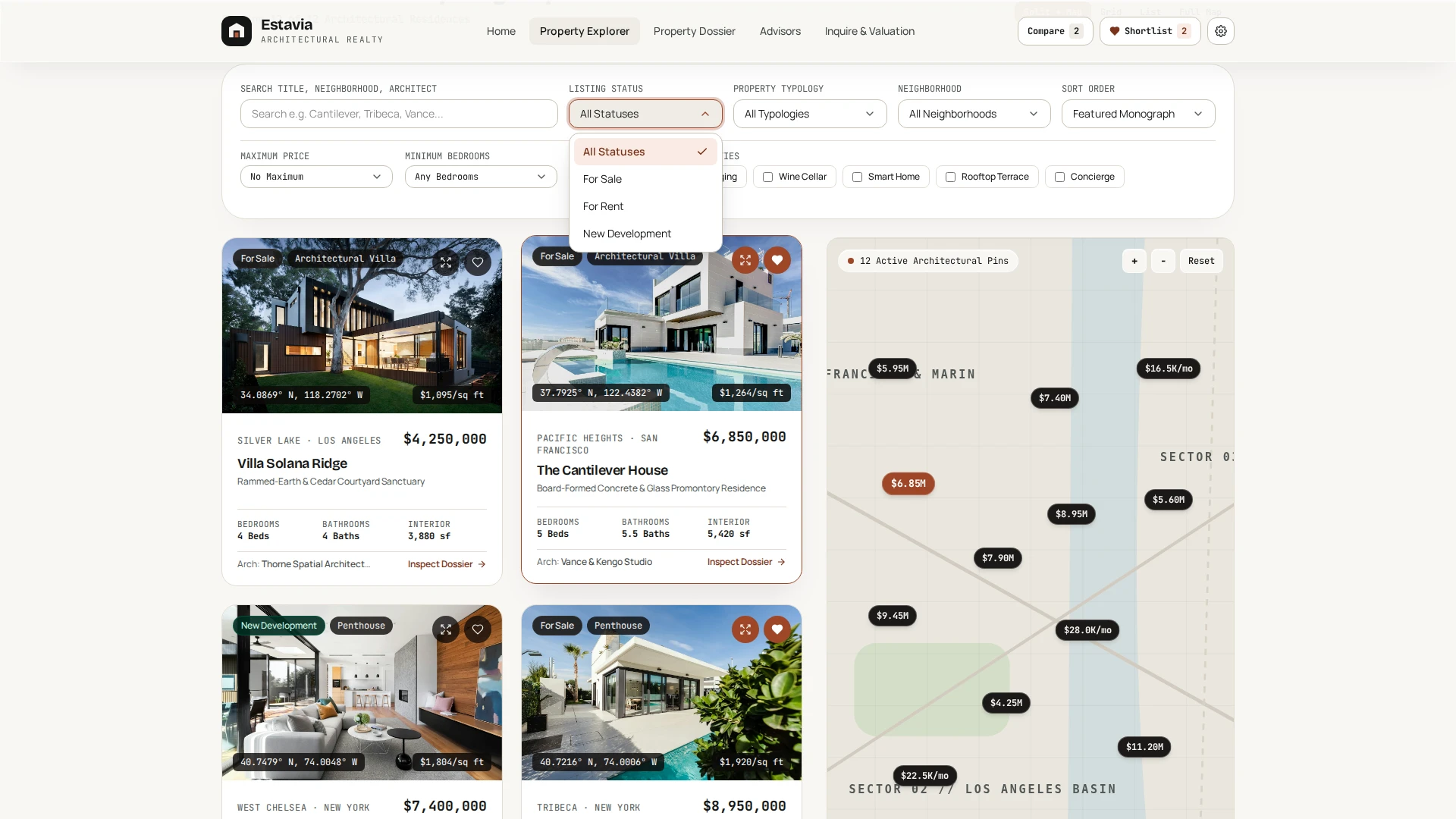
Task: Open Inspect Dossier for The Cantilever House
Action: click(x=746, y=562)
